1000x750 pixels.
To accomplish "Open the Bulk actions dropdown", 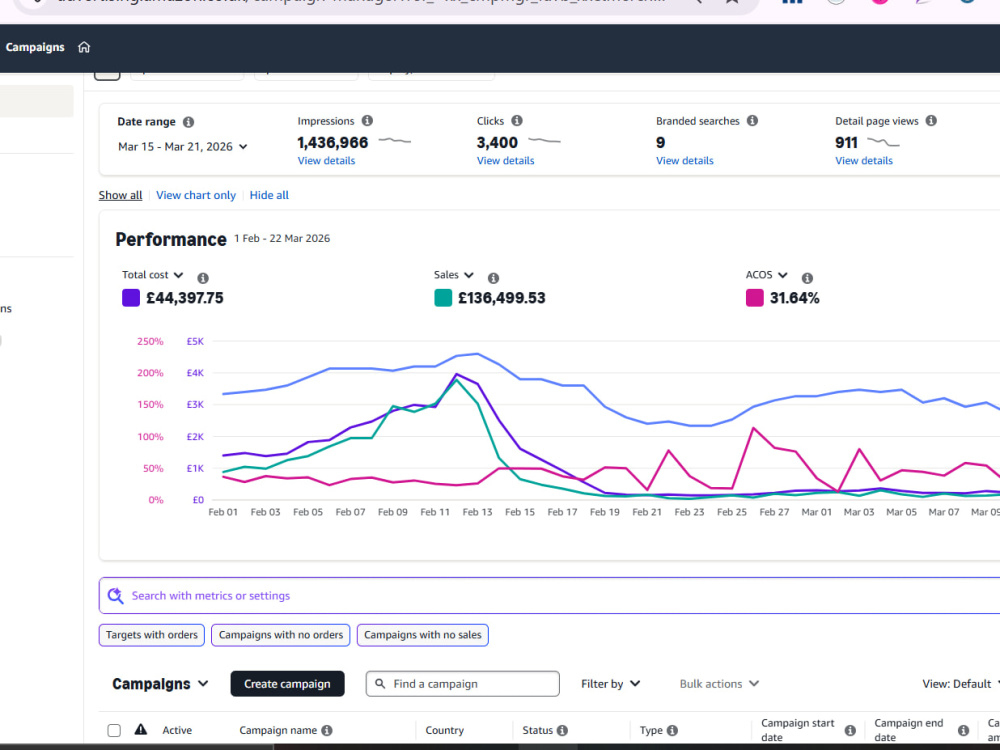I will [x=719, y=684].
